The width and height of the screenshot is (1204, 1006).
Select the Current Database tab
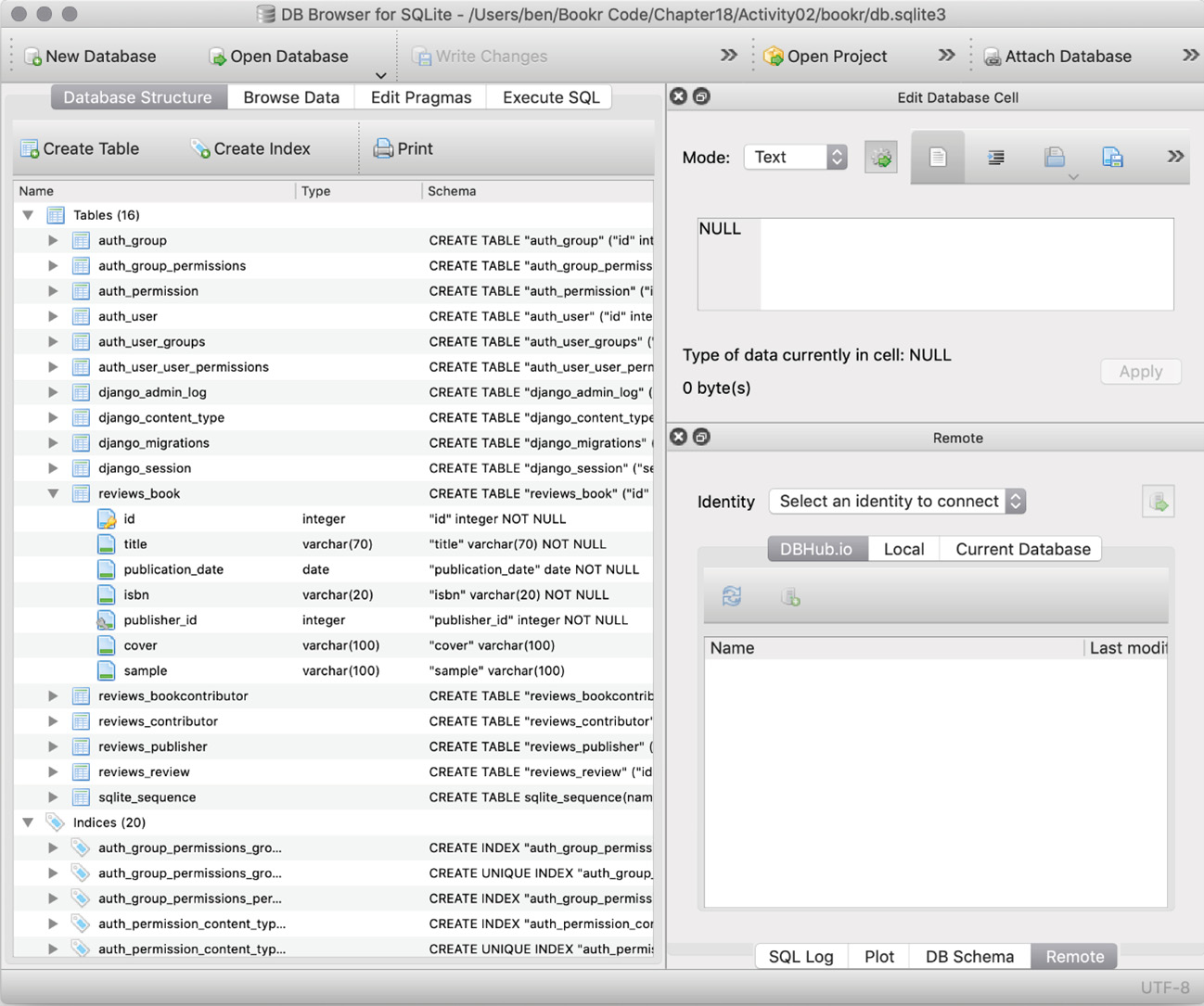[x=1022, y=549]
